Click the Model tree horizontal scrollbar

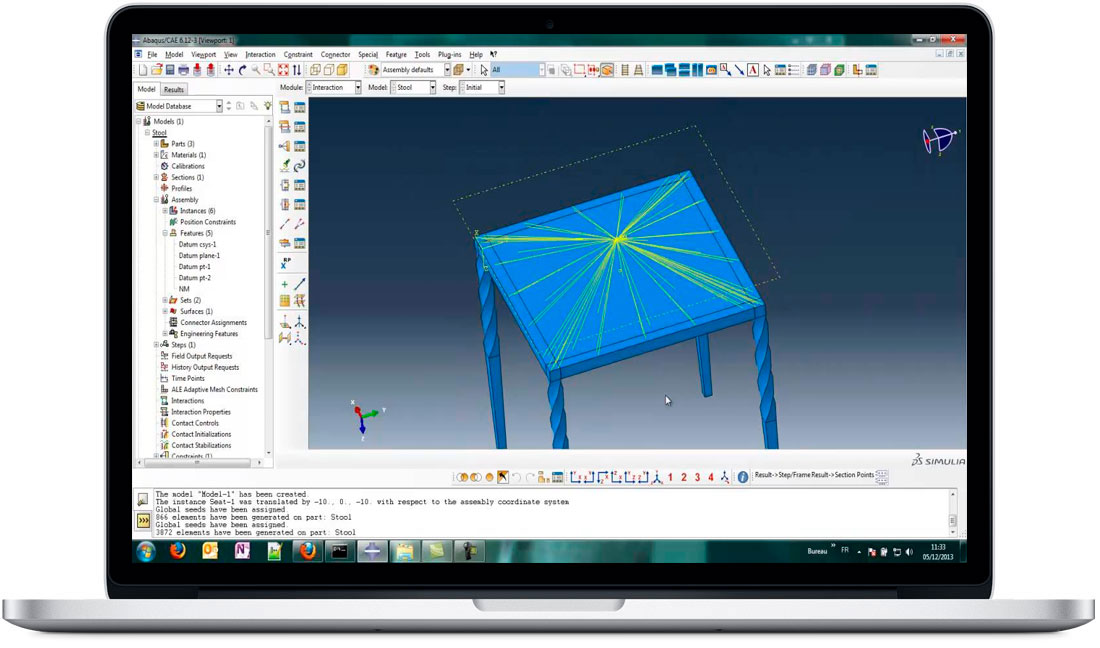click(x=198, y=463)
